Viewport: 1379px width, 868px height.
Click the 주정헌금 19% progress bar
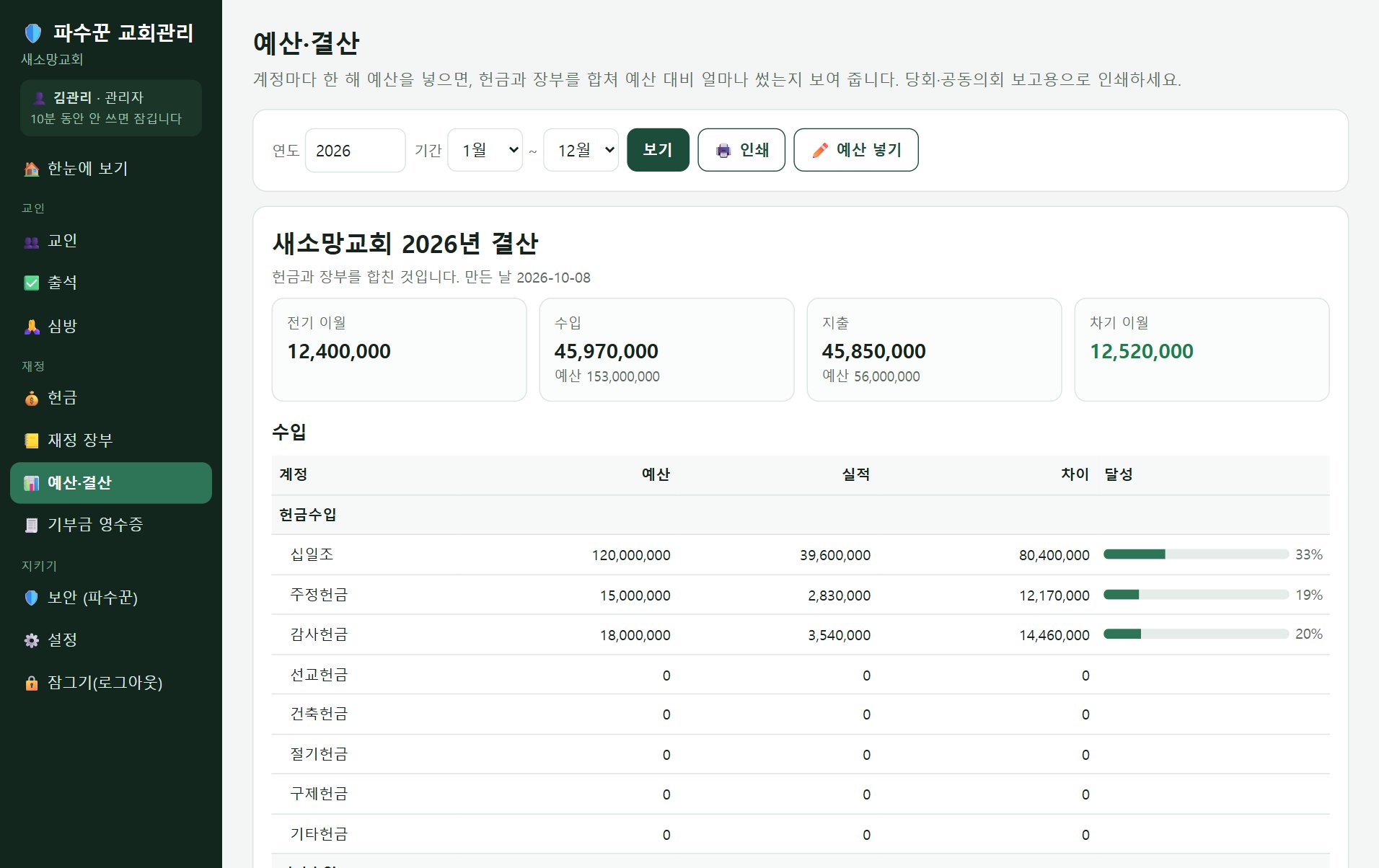[x=1196, y=595]
